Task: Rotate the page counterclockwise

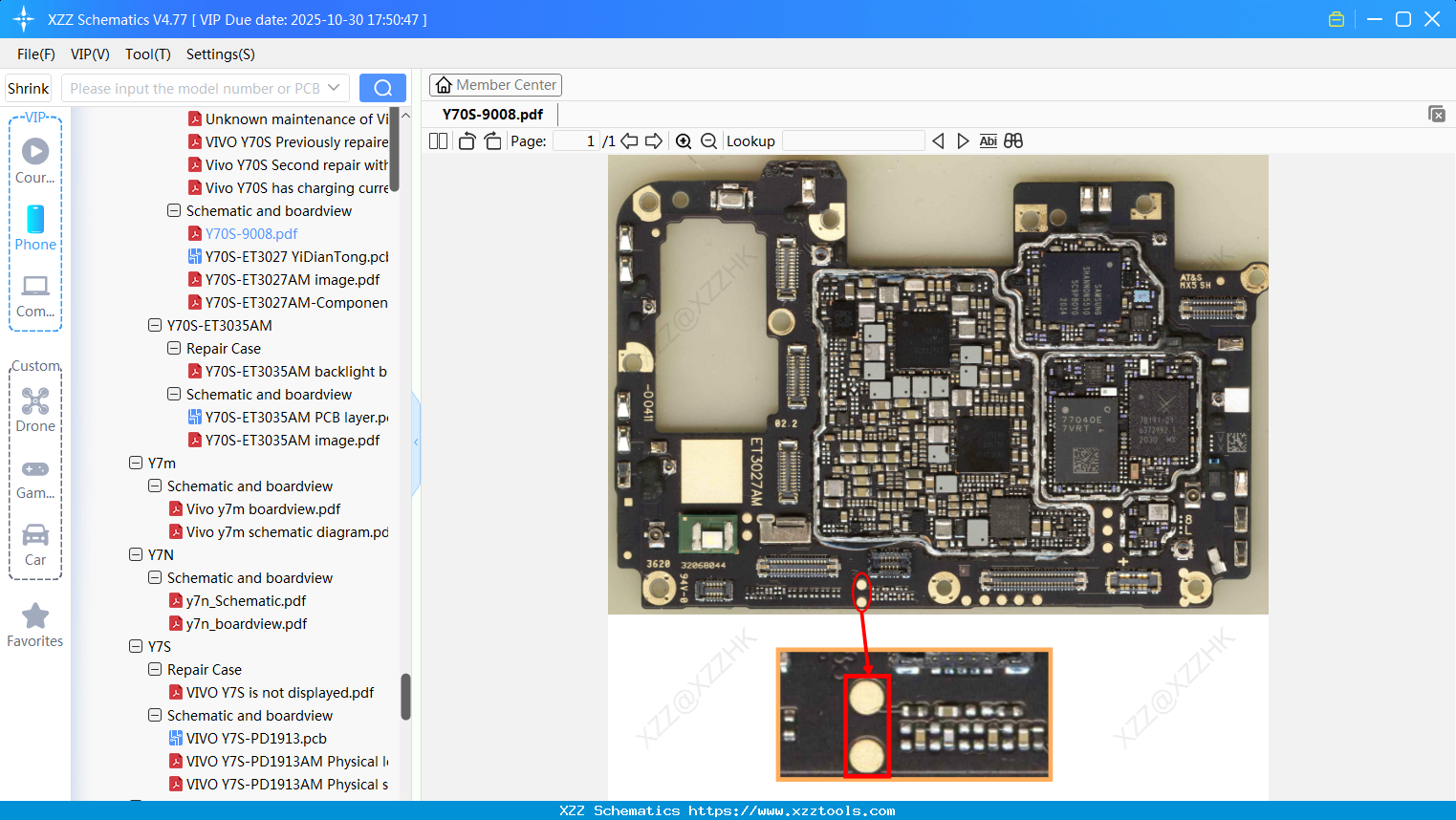Action: (x=467, y=141)
